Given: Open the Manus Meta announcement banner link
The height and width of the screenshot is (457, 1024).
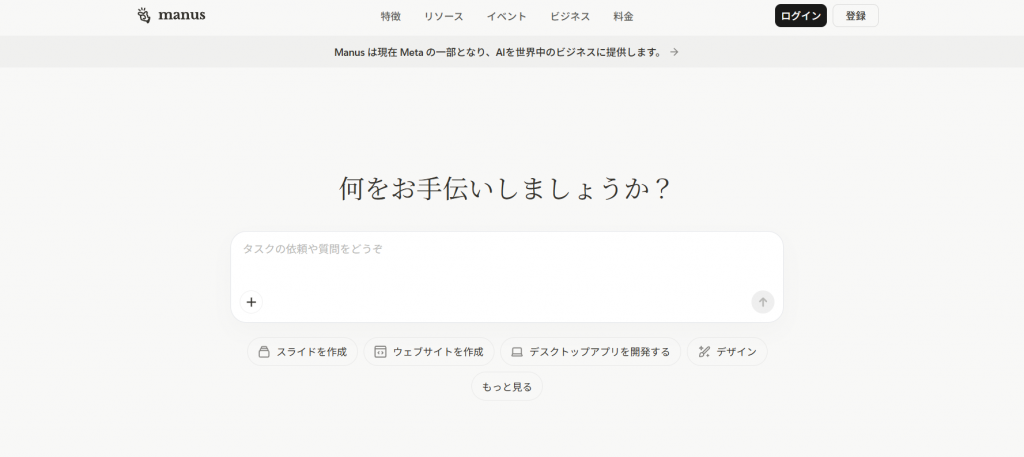Looking at the screenshot, I should tap(498, 52).
